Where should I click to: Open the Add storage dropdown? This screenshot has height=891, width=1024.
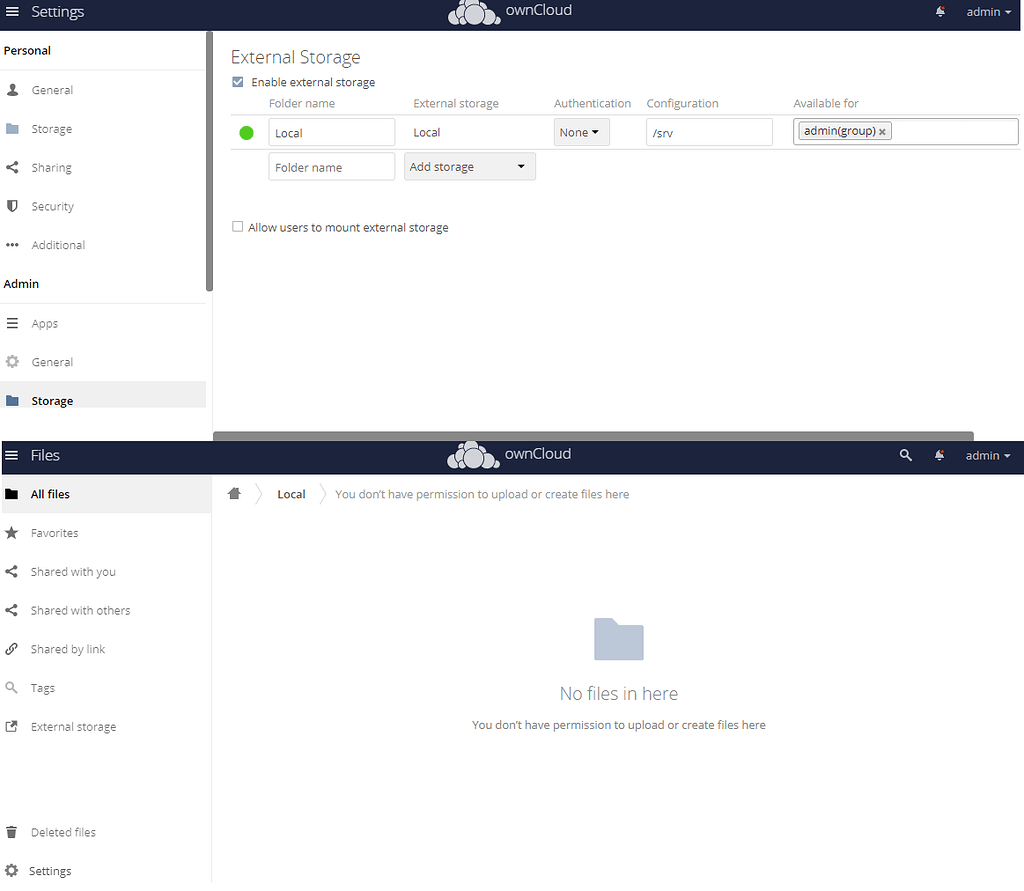470,167
